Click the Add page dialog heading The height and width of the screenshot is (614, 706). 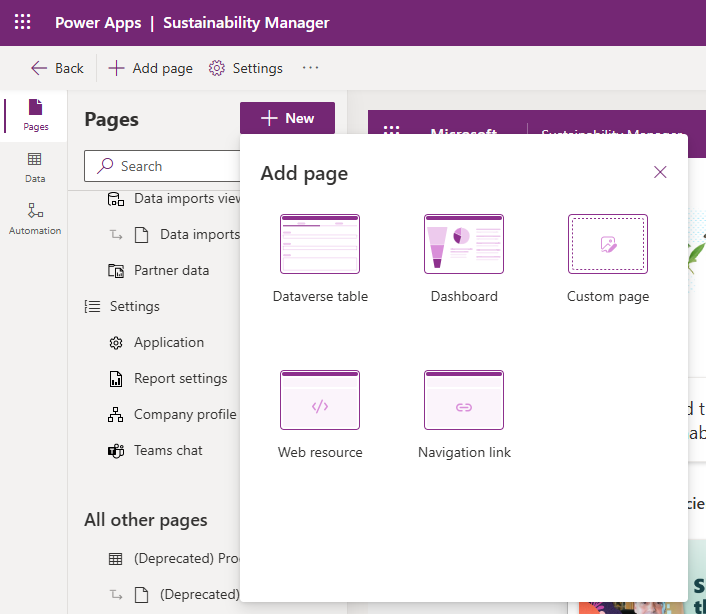pyautogui.click(x=304, y=173)
